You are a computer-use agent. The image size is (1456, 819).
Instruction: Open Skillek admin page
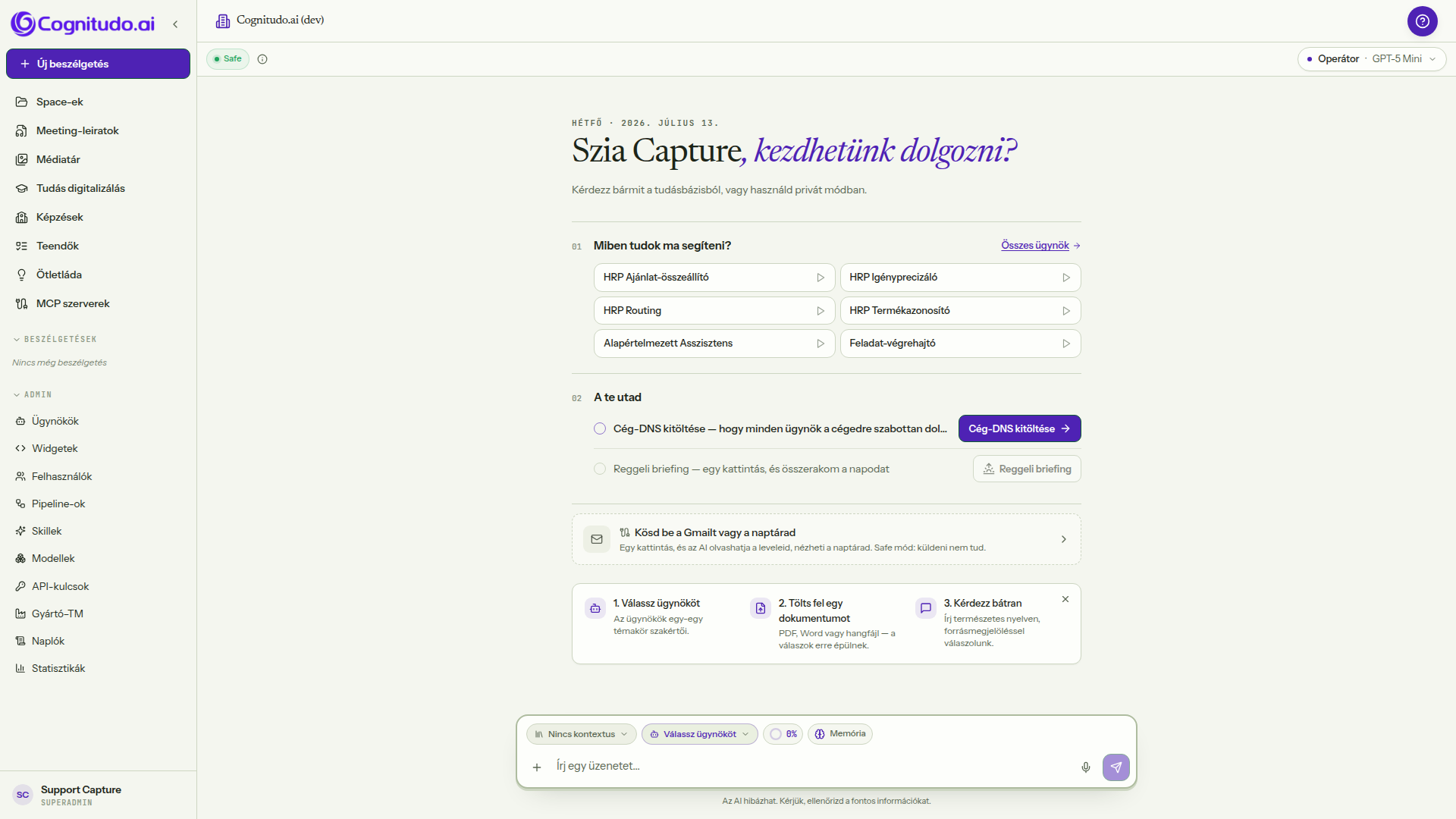click(98, 531)
